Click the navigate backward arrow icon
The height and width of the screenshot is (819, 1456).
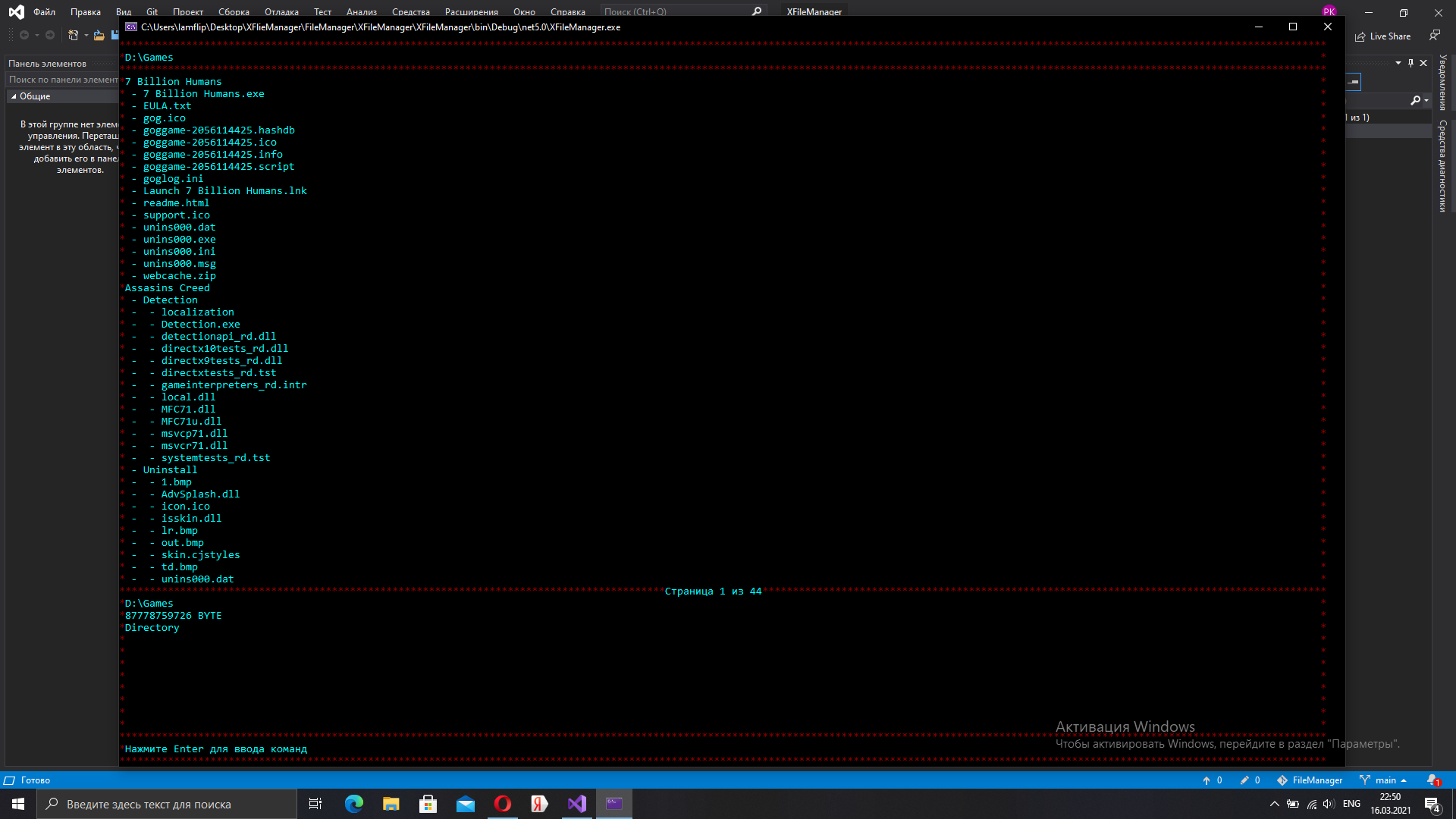(x=24, y=35)
